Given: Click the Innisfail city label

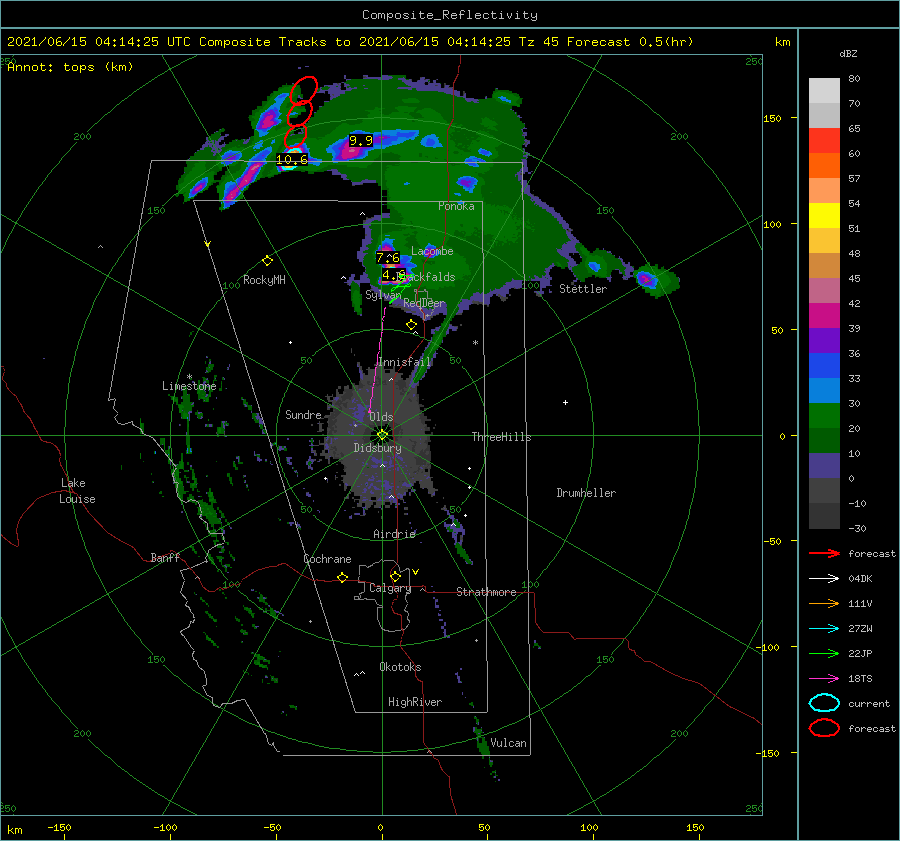Looking at the screenshot, I should point(404,362).
